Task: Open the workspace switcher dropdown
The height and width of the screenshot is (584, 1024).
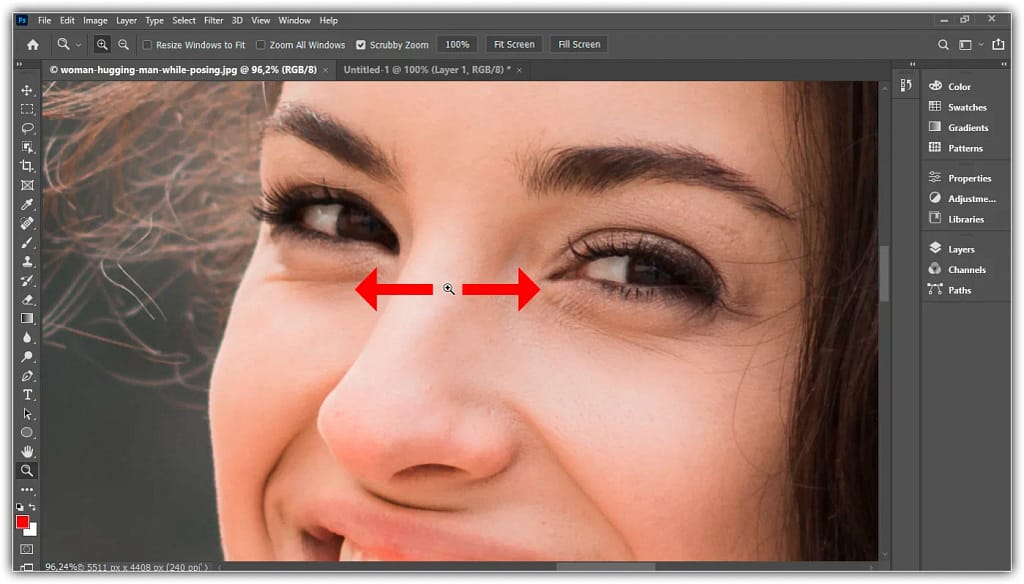Action: point(970,44)
